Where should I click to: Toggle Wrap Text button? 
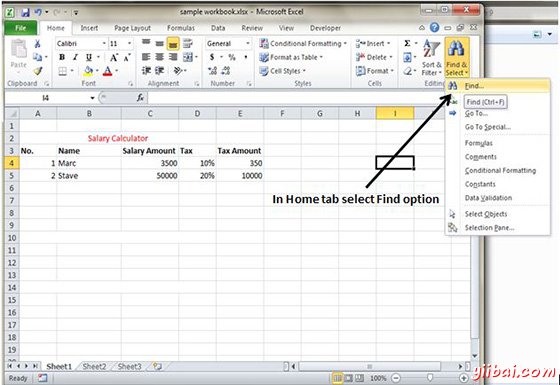[188, 44]
